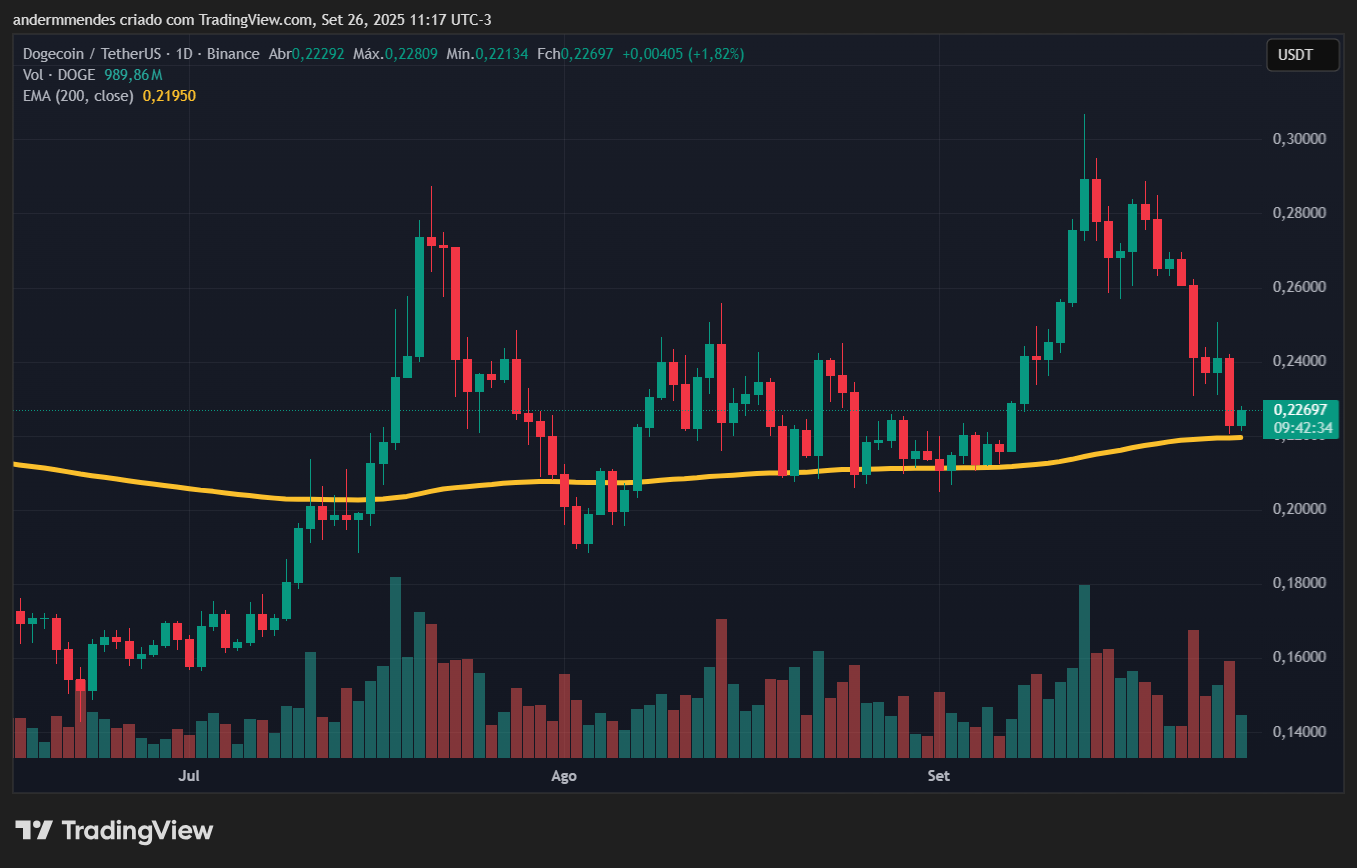The height and width of the screenshot is (868, 1357).
Task: Click the 0,18000 price axis label
Action: 1298,583
